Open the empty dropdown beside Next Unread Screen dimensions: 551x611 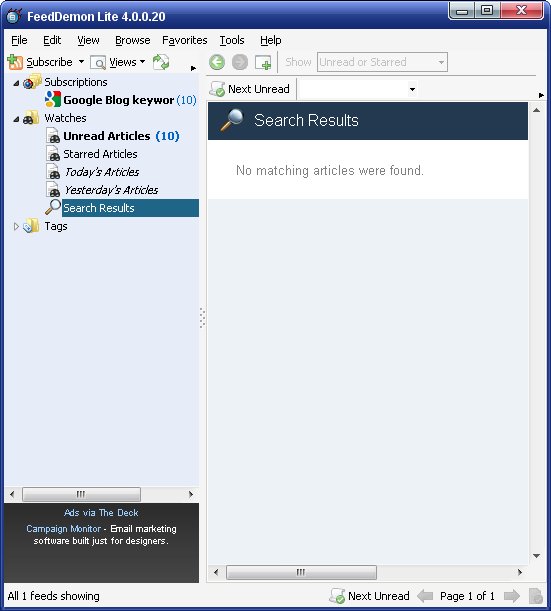pyautogui.click(x=412, y=89)
